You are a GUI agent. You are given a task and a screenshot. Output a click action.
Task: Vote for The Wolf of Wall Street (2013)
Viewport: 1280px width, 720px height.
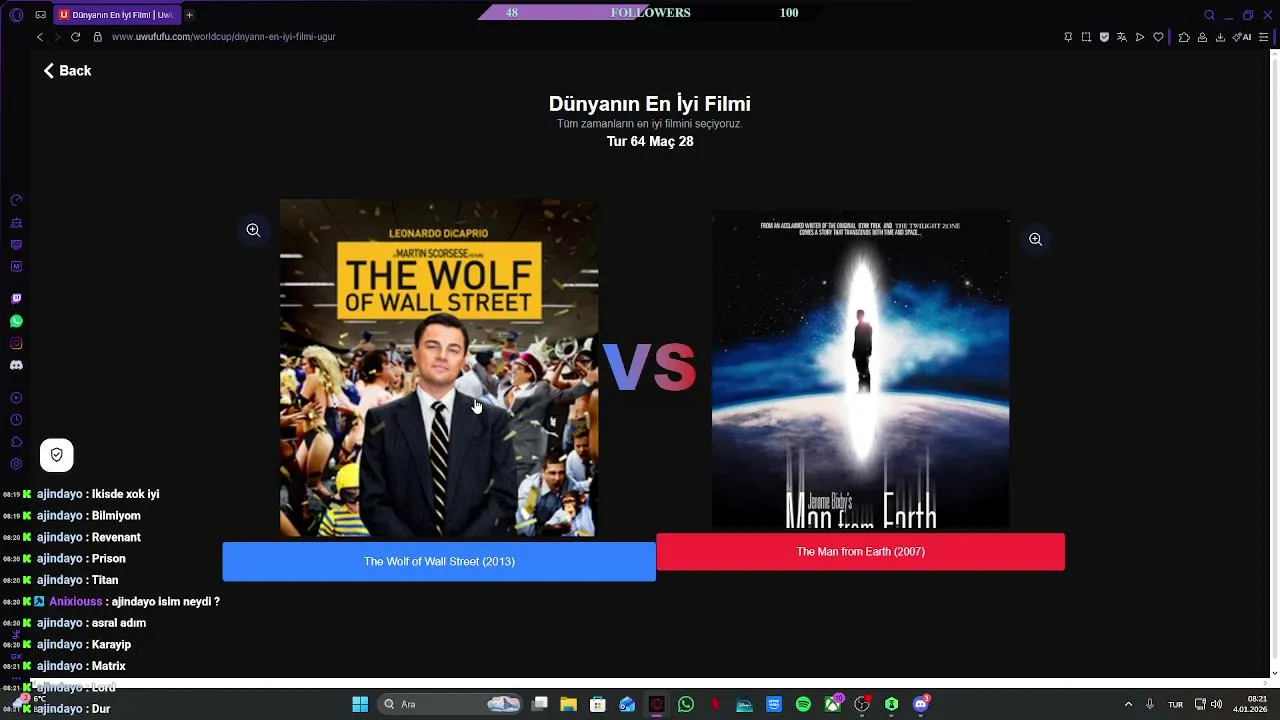(439, 562)
